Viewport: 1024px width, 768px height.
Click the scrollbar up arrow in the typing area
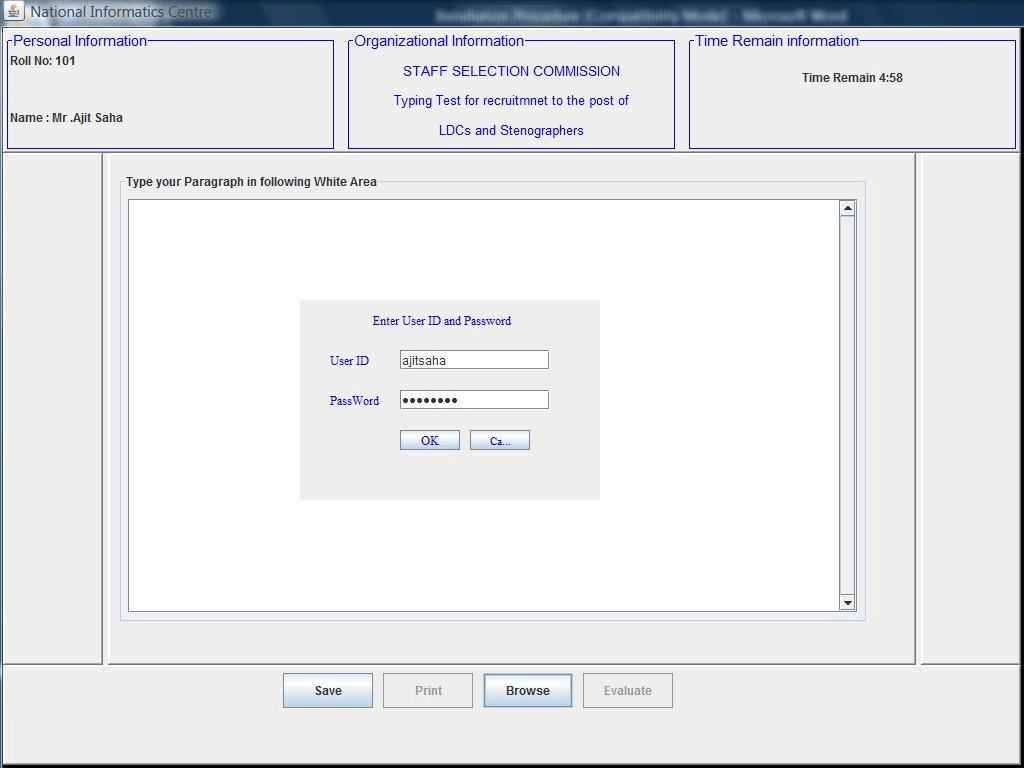(848, 209)
